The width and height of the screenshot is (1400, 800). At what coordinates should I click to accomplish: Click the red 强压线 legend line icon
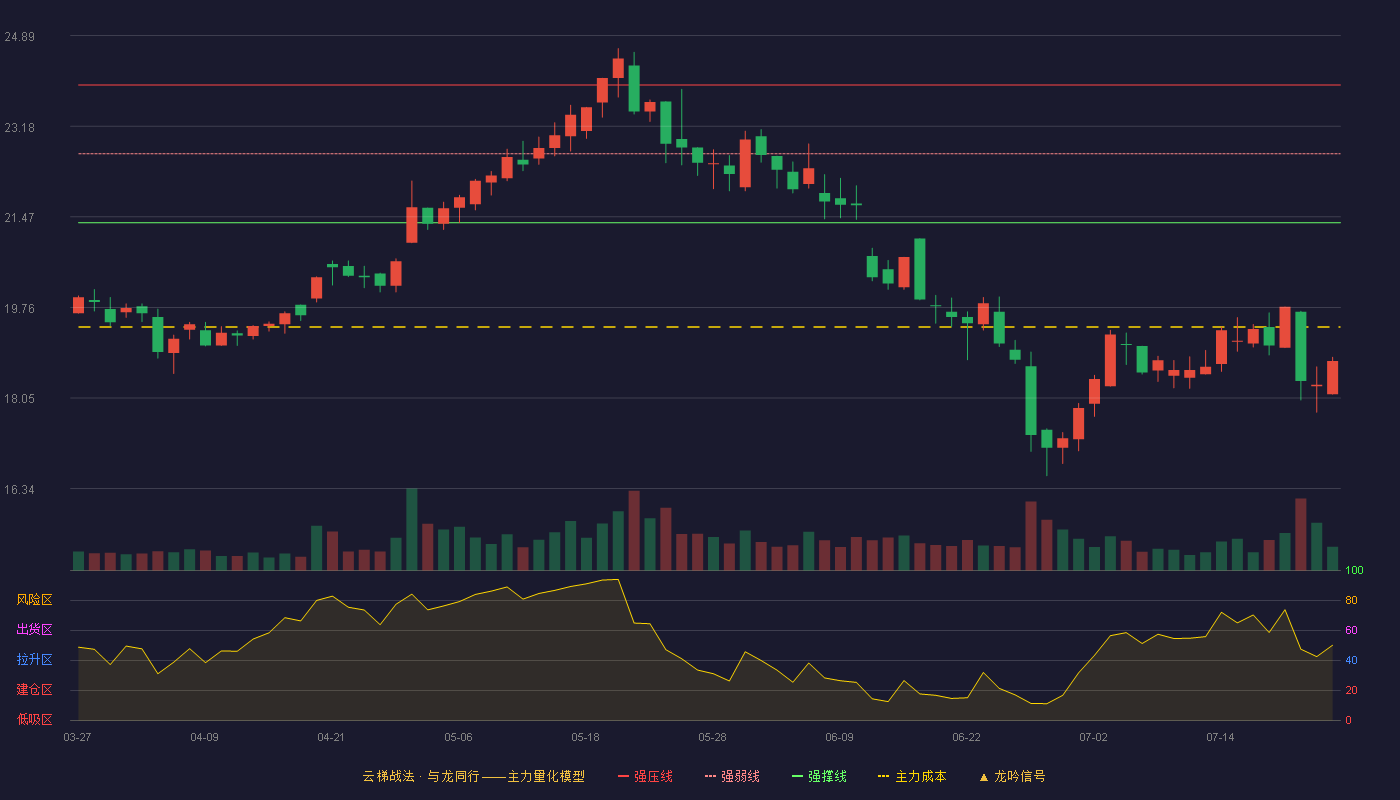(623, 776)
